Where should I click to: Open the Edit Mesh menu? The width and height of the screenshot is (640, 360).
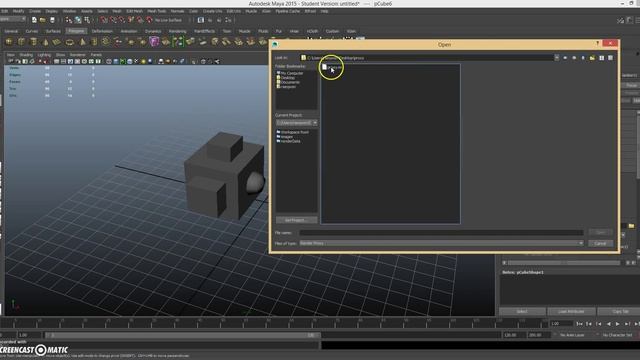pyautogui.click(x=134, y=11)
